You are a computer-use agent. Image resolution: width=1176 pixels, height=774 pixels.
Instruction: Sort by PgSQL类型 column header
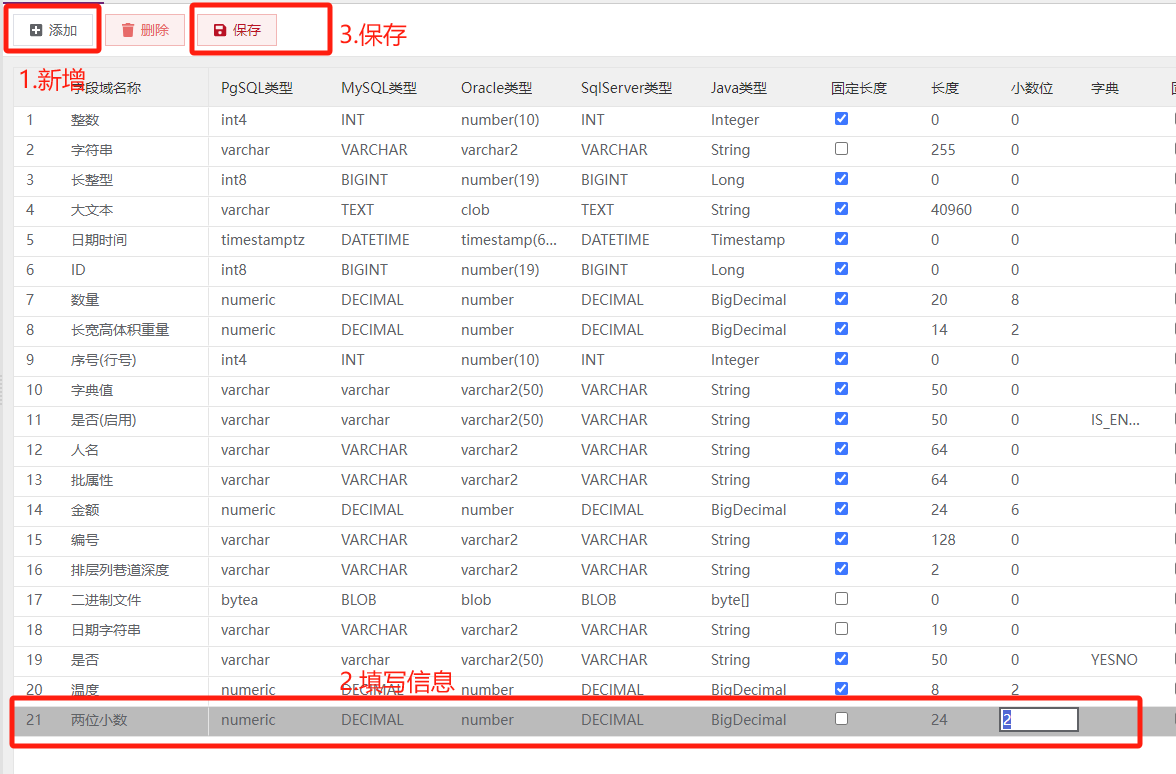[256, 88]
